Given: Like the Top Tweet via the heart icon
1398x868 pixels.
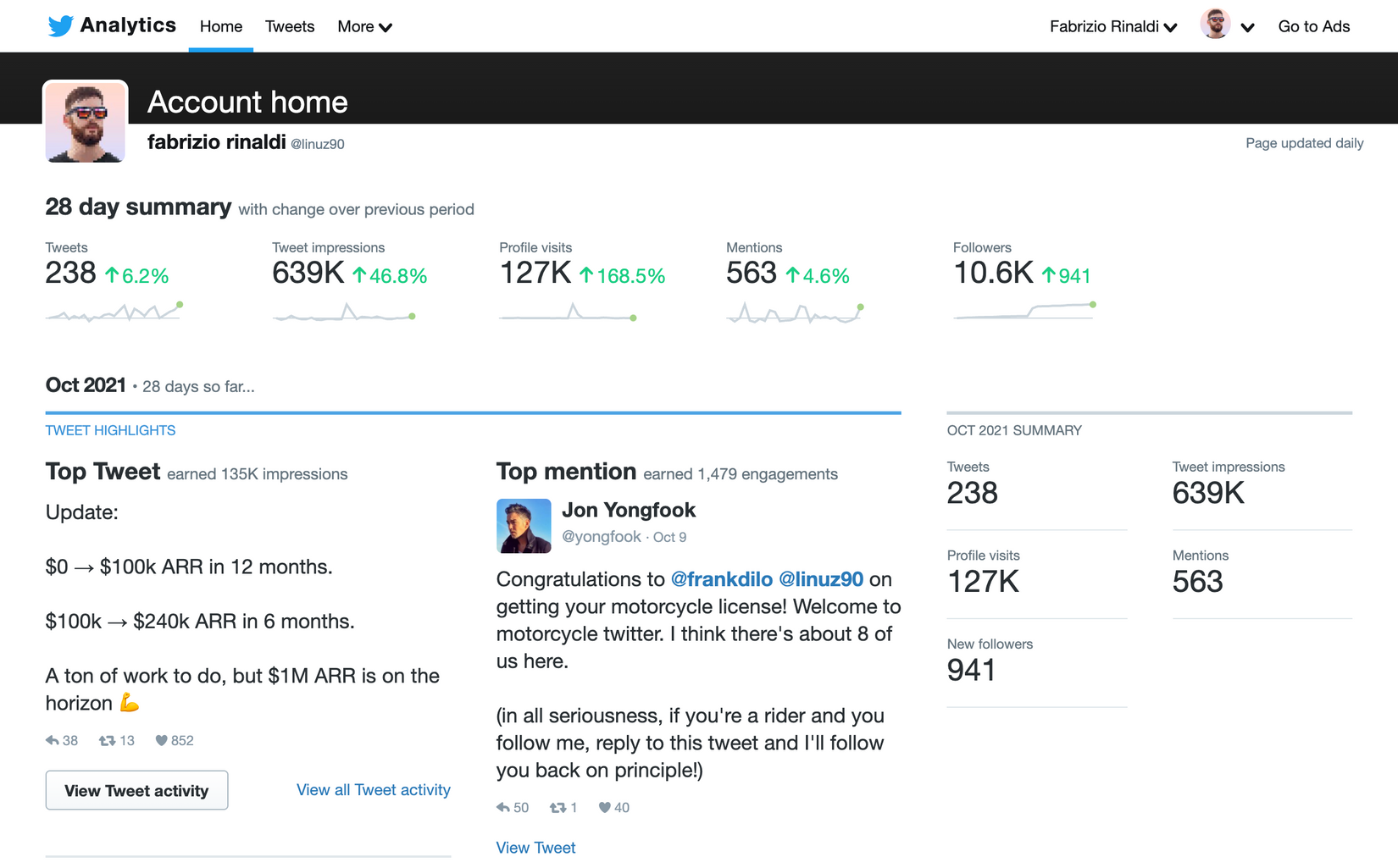Looking at the screenshot, I should pyautogui.click(x=162, y=740).
